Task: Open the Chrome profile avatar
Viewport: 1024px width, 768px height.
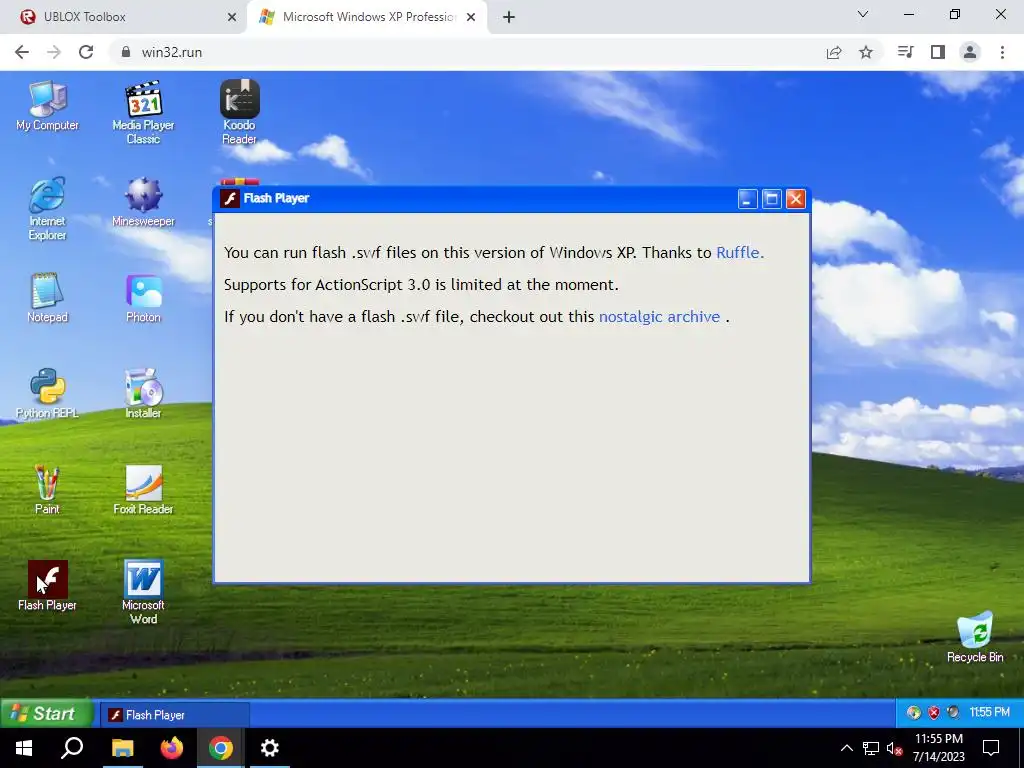Action: (x=970, y=52)
